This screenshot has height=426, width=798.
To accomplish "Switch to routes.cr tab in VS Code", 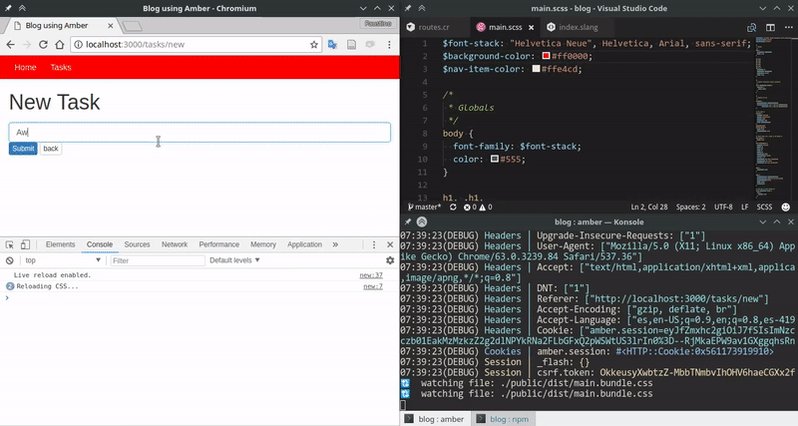I will point(434,27).
